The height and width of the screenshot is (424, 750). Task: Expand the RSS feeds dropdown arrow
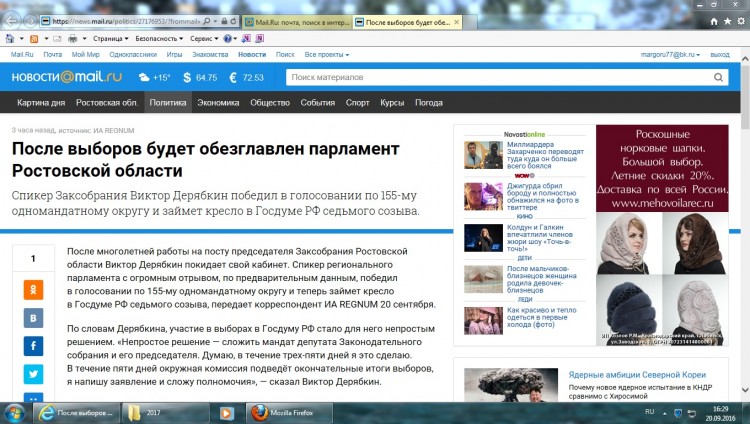point(46,38)
